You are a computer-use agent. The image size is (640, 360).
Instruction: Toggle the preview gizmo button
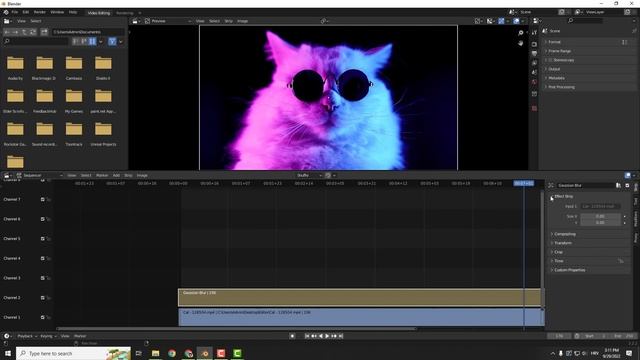pos(501,21)
